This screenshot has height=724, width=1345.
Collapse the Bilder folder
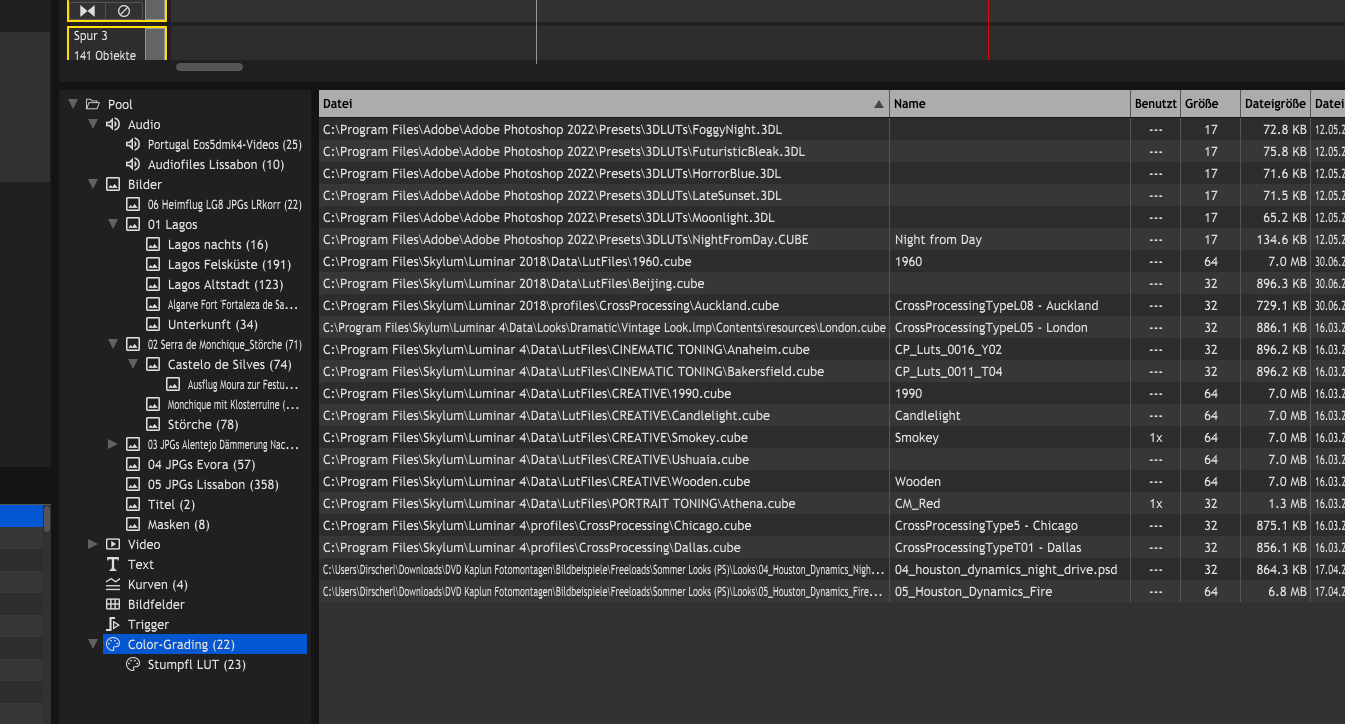click(x=93, y=184)
